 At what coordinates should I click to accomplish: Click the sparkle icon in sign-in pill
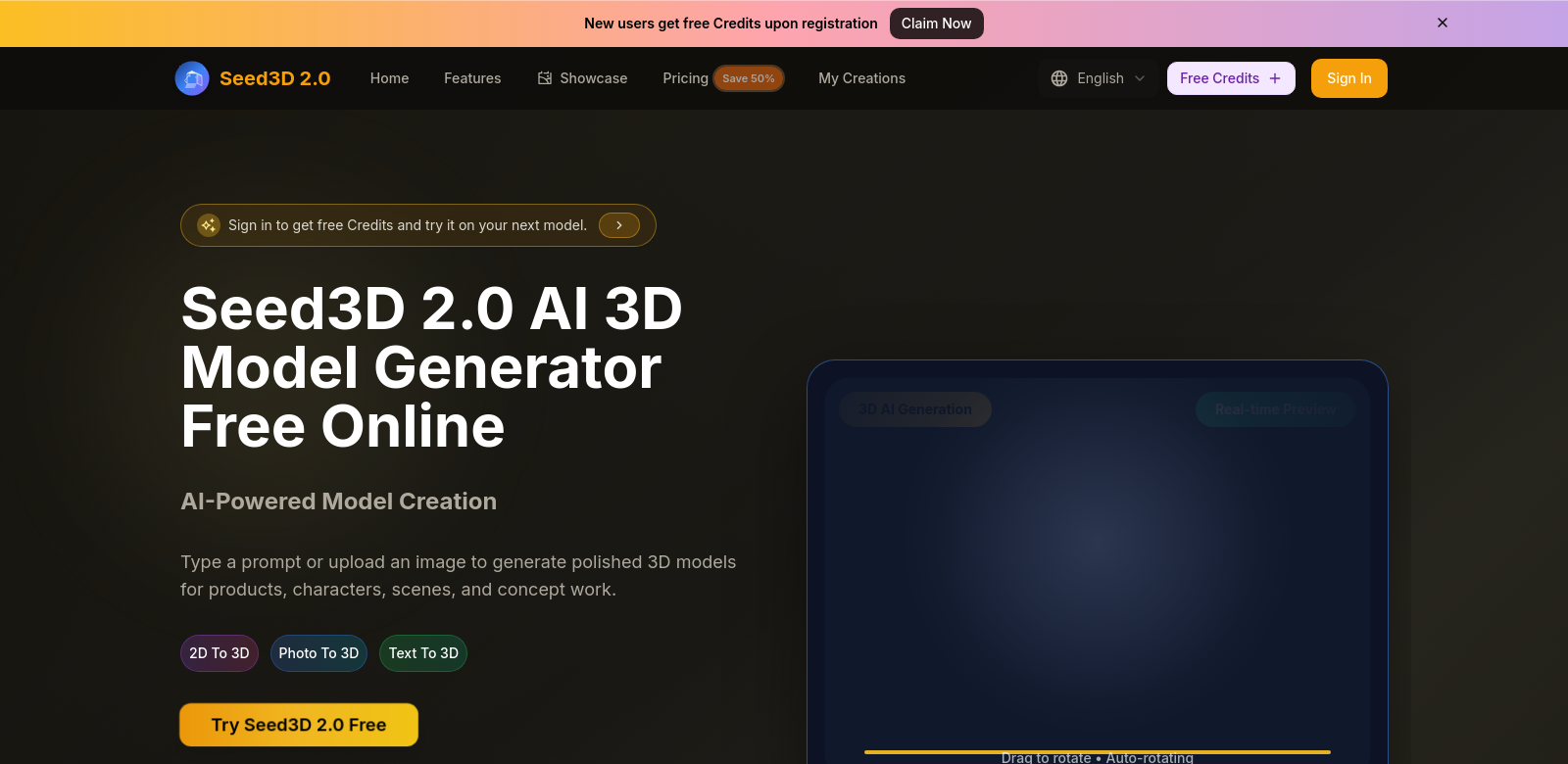(209, 225)
